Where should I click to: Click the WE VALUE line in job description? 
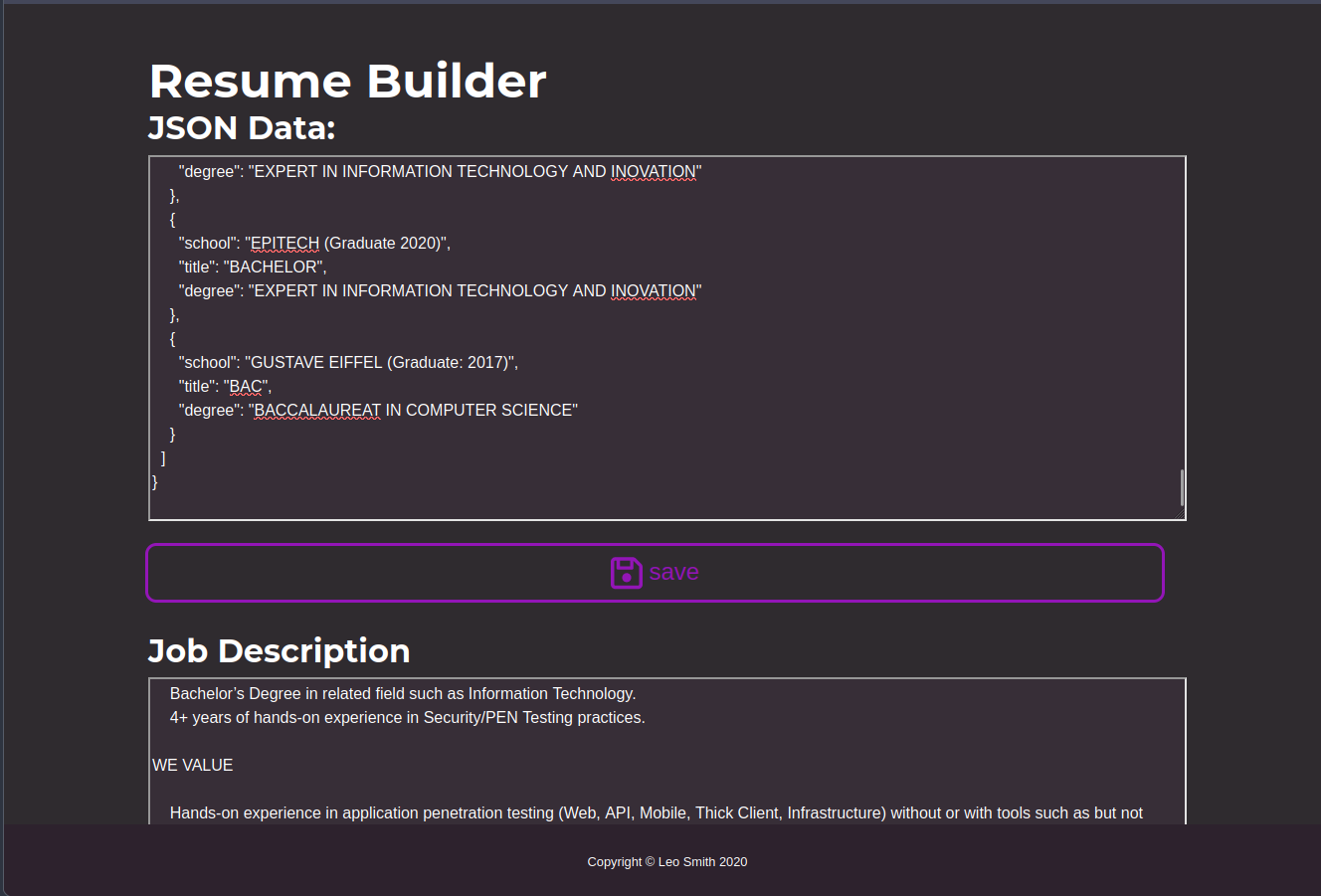pyautogui.click(x=193, y=765)
